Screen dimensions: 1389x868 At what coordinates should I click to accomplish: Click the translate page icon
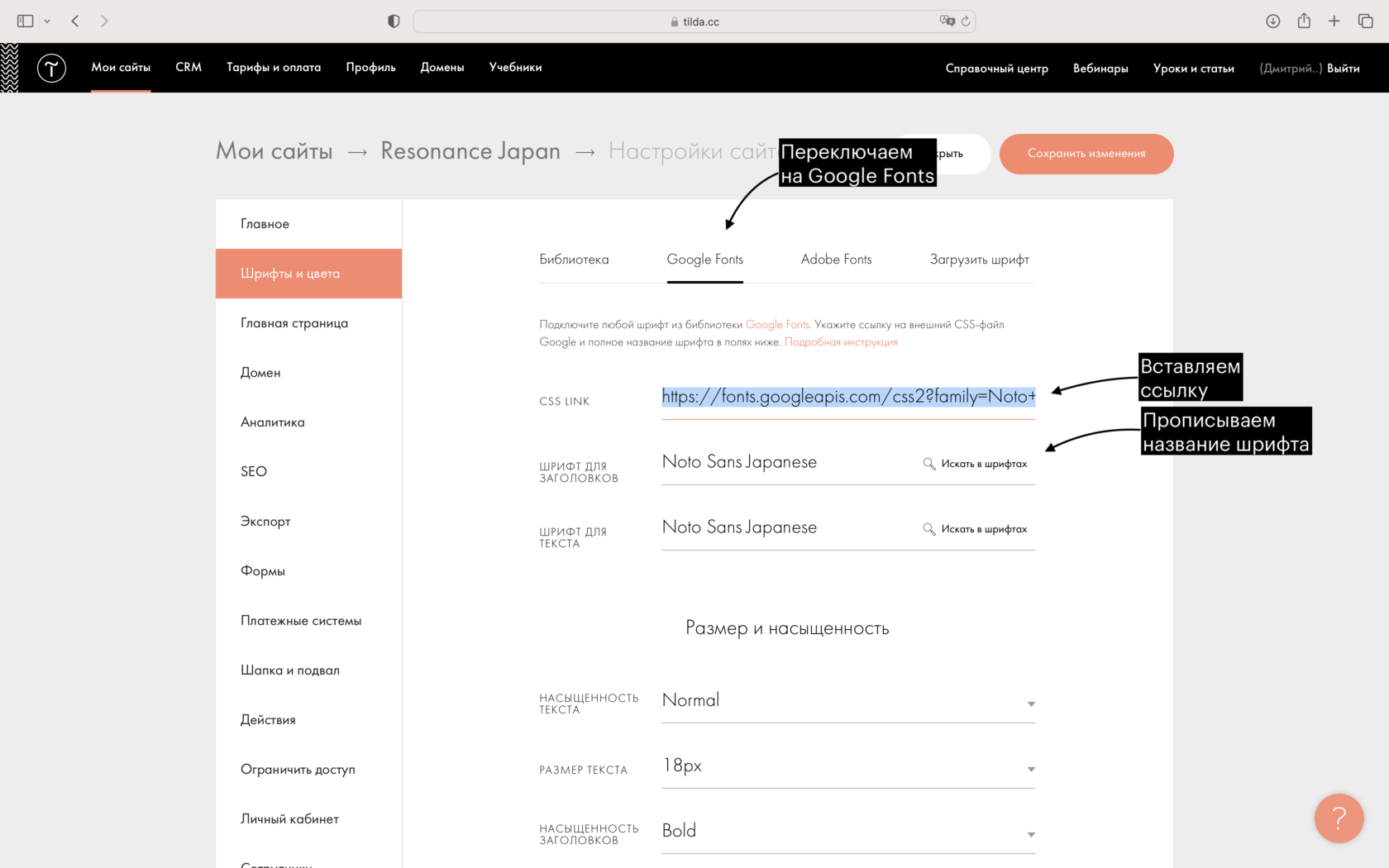coord(947,21)
